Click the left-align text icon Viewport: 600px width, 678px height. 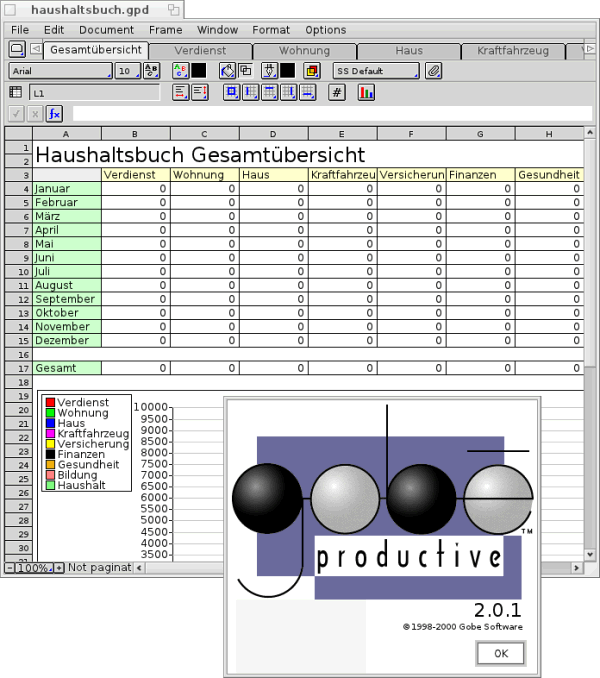pyautogui.click(x=180, y=92)
